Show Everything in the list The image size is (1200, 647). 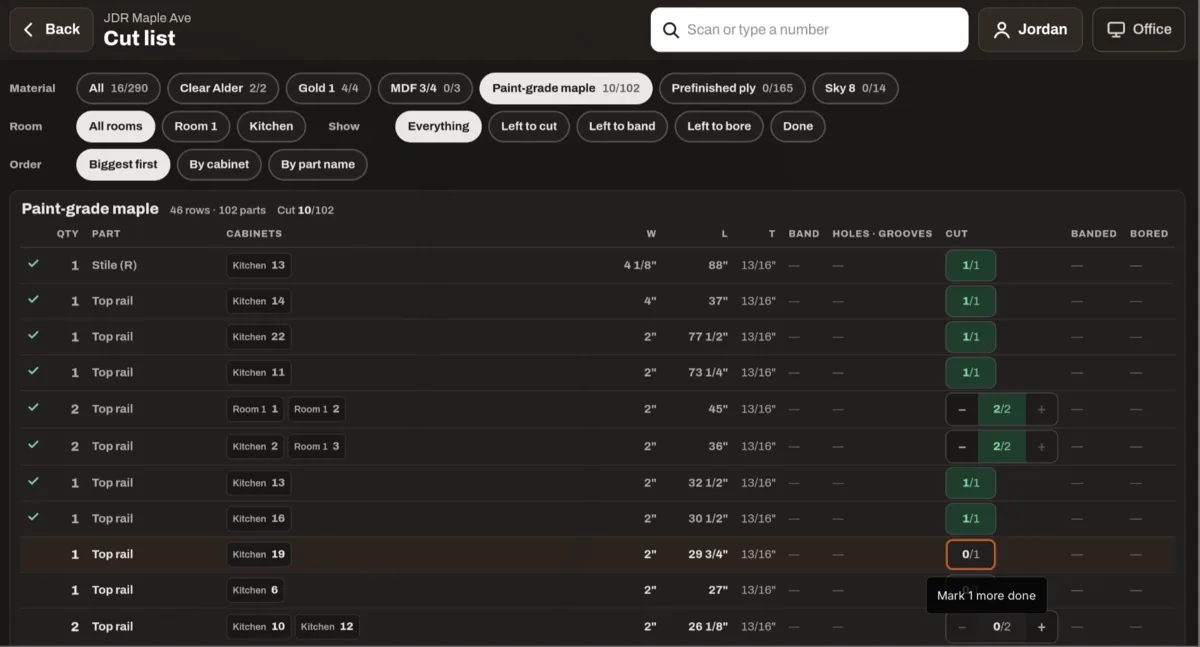[x=438, y=126]
